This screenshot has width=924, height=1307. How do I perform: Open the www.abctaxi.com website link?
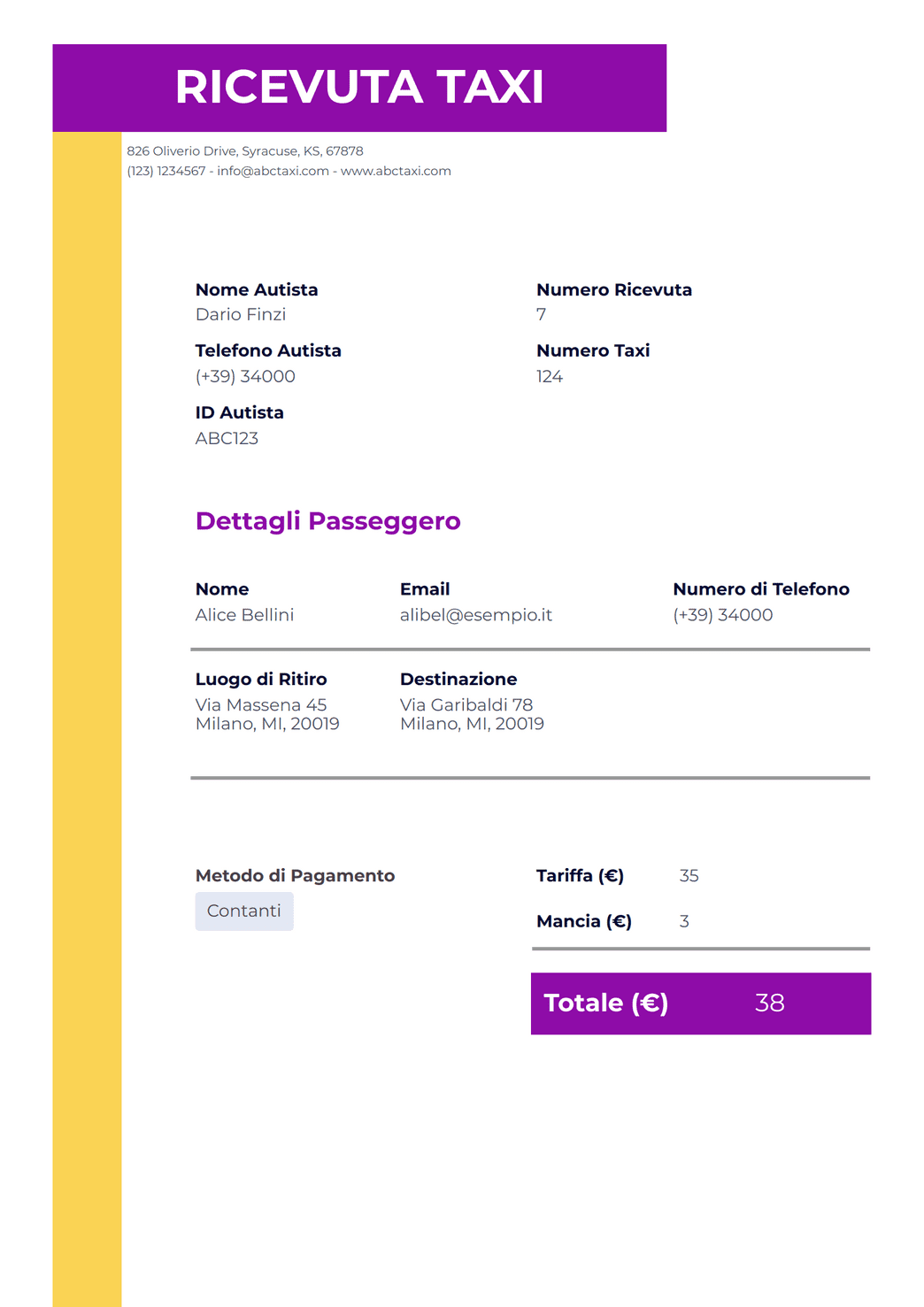(x=396, y=171)
